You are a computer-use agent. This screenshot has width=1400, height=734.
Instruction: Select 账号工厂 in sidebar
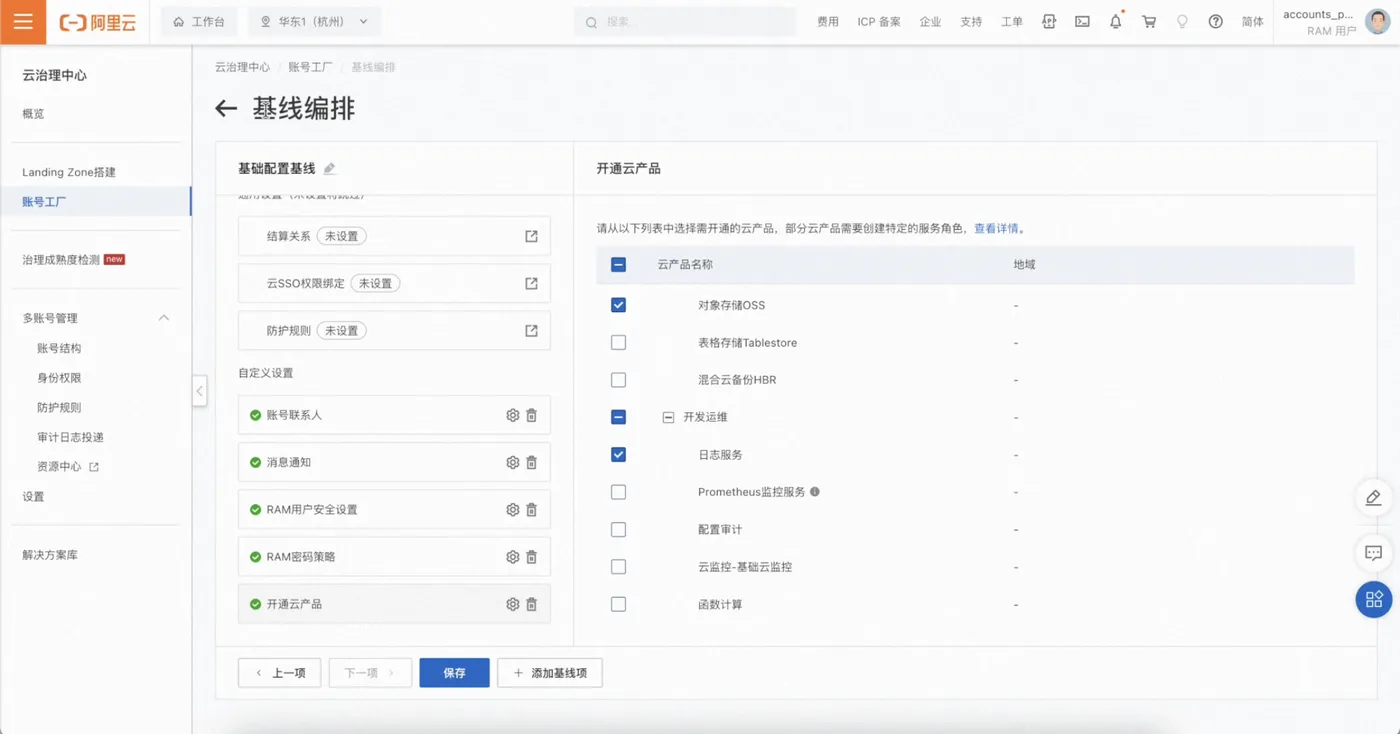click(x=44, y=202)
